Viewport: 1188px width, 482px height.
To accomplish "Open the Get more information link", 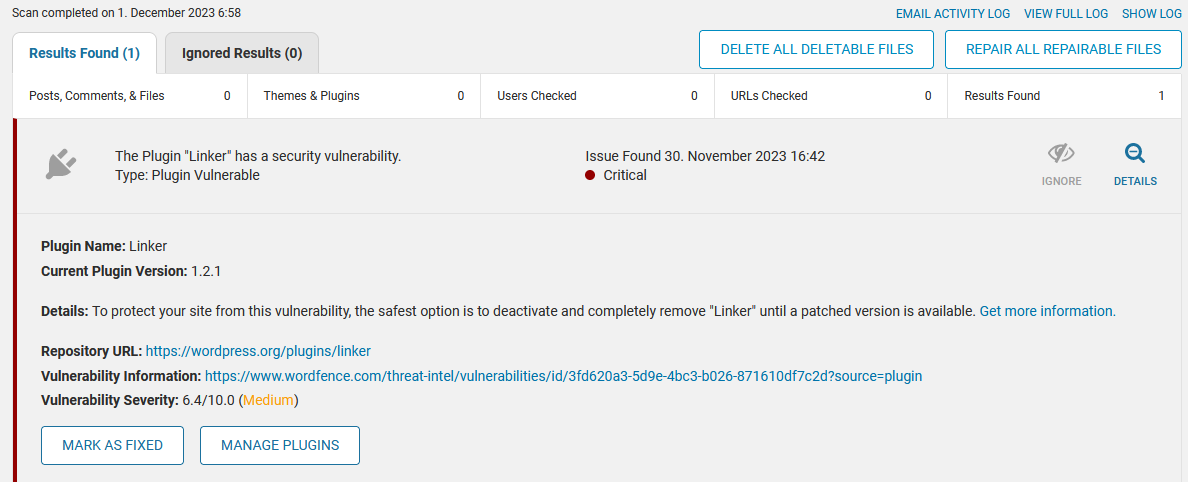I will [1047, 311].
